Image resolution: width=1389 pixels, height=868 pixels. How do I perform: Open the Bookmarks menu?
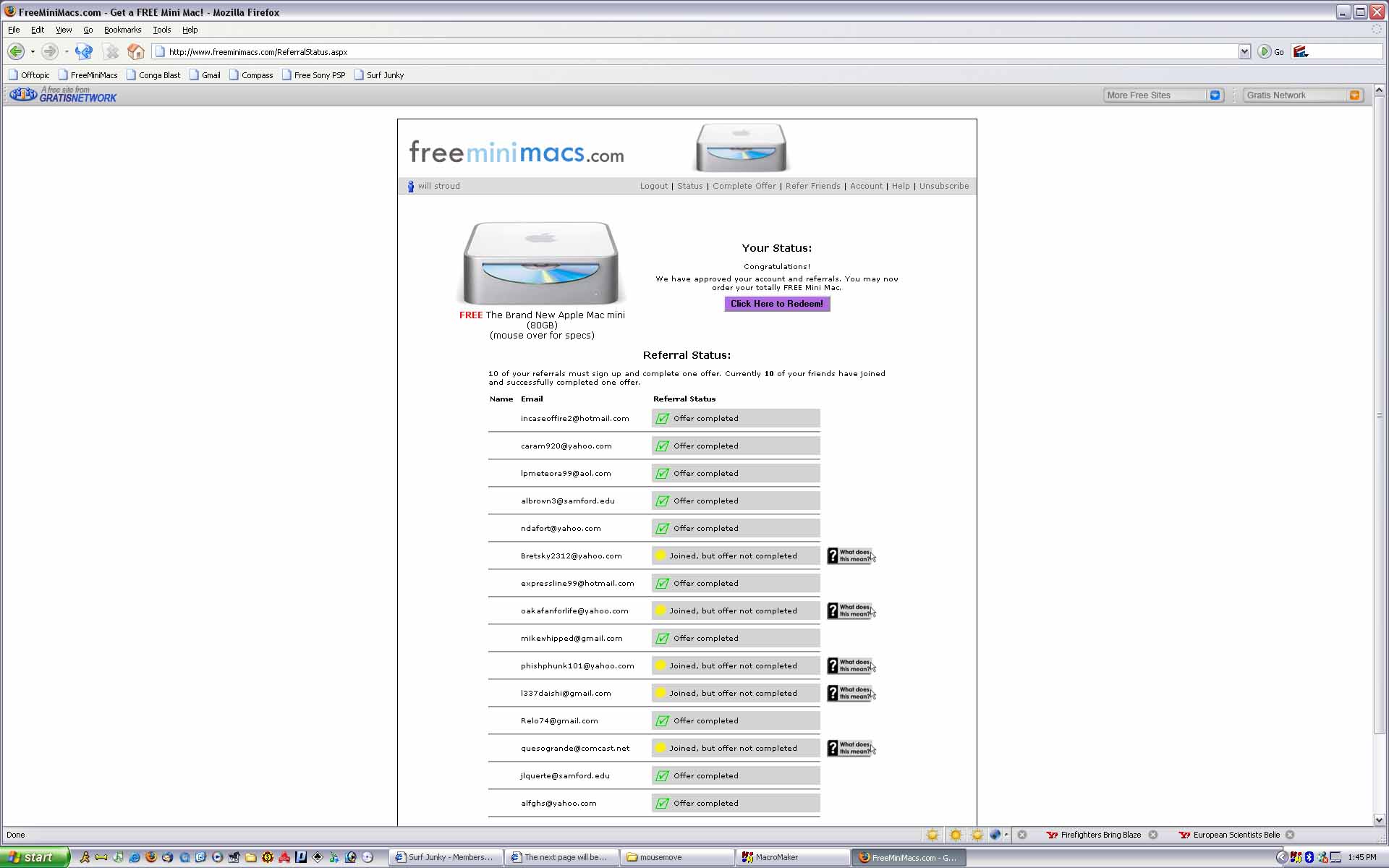click(122, 30)
